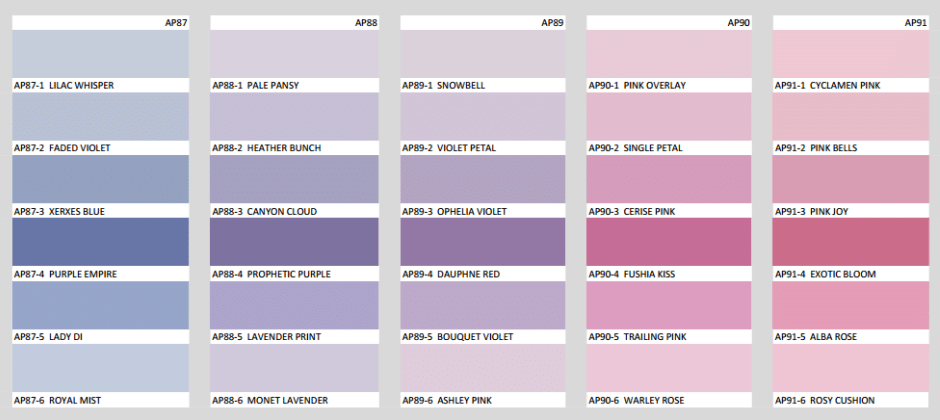
Task: Click the AP87 card header
Action: [x=175, y=22]
